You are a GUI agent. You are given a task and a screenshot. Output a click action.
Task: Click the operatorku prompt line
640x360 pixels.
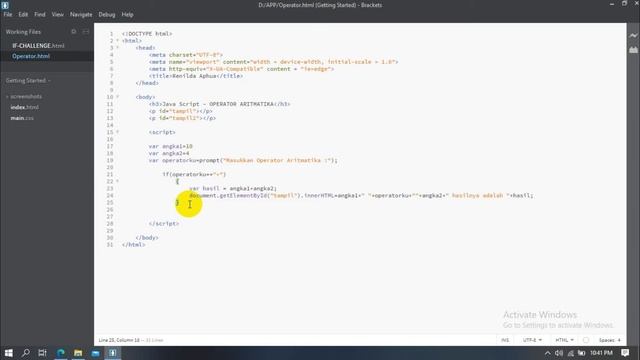click(x=243, y=160)
